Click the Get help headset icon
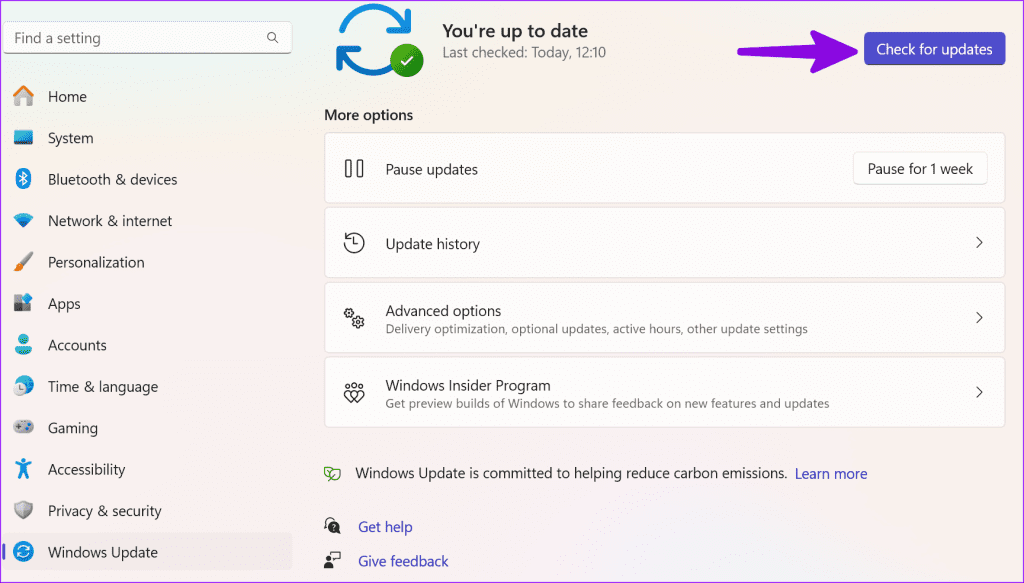This screenshot has width=1024, height=583. click(332, 526)
